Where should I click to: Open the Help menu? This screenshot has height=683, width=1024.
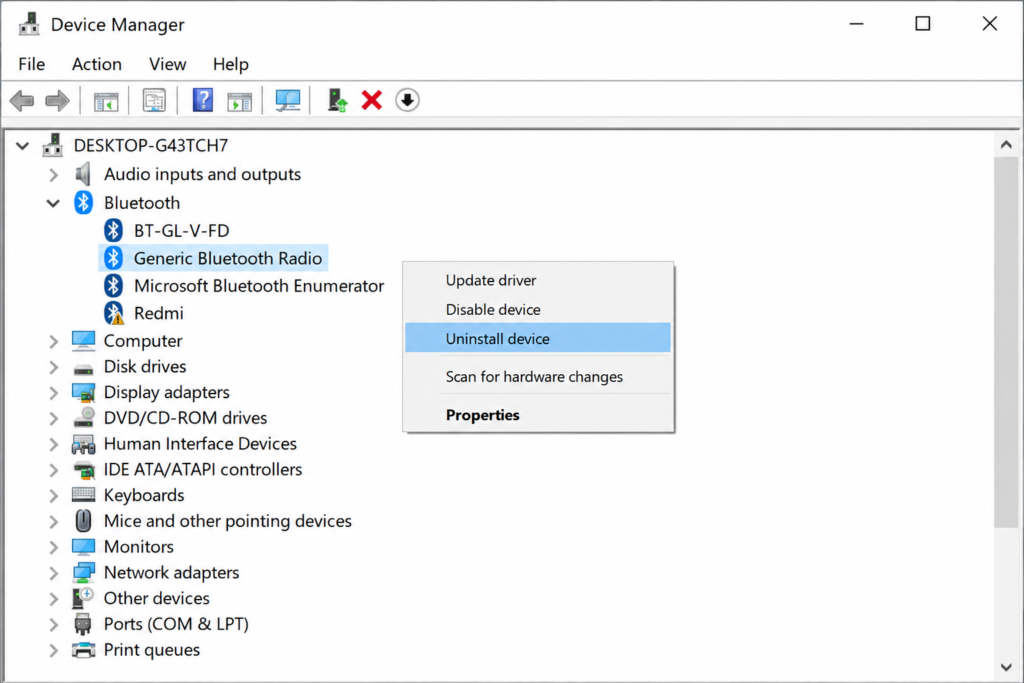click(x=231, y=64)
